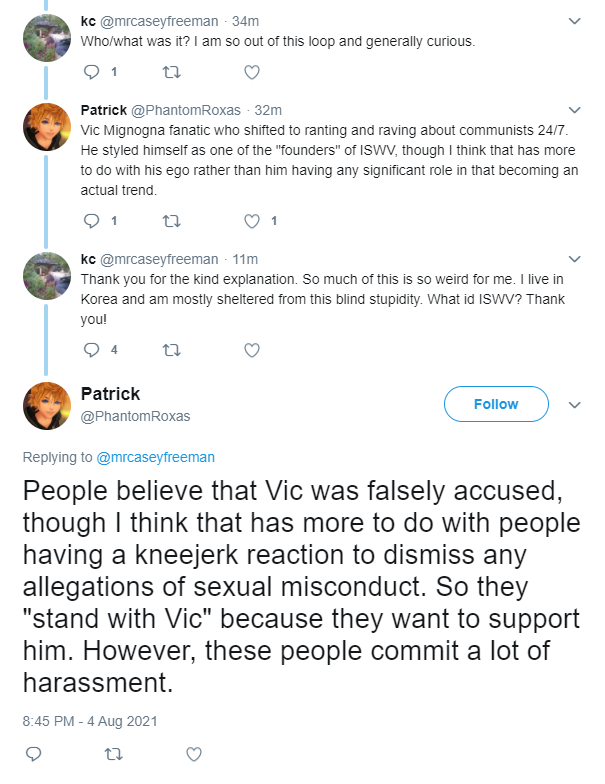
Task: View Patrick's large profile avatar
Action: [46, 406]
